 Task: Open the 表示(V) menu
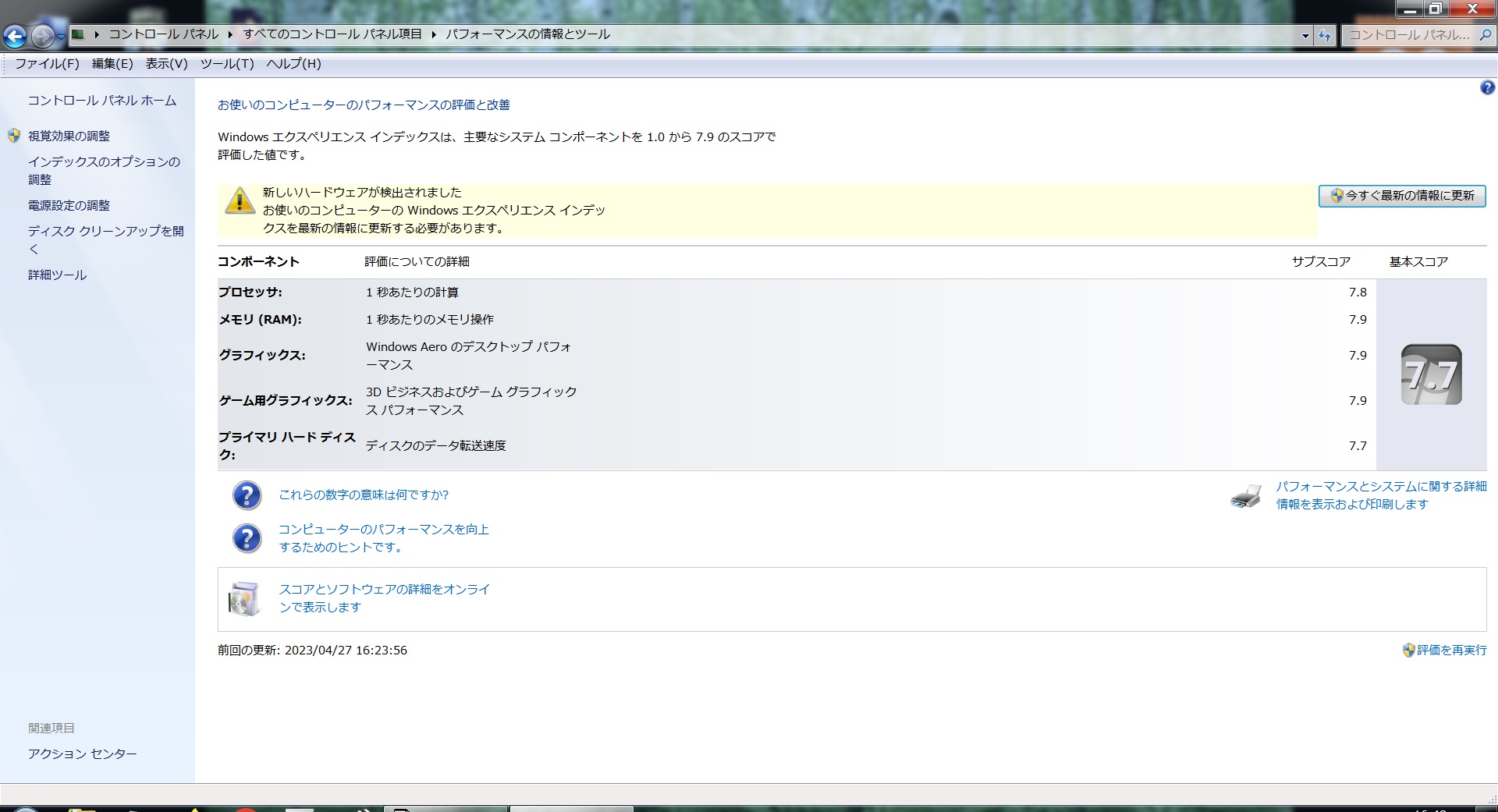(166, 64)
